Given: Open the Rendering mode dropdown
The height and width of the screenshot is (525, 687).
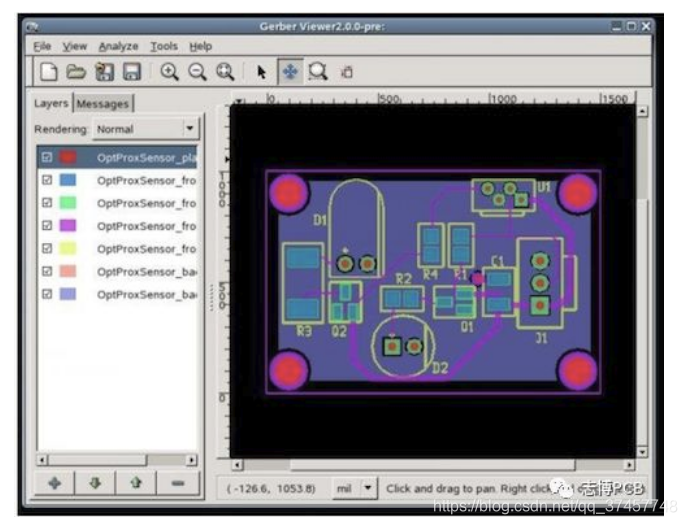Looking at the screenshot, I should [x=146, y=129].
